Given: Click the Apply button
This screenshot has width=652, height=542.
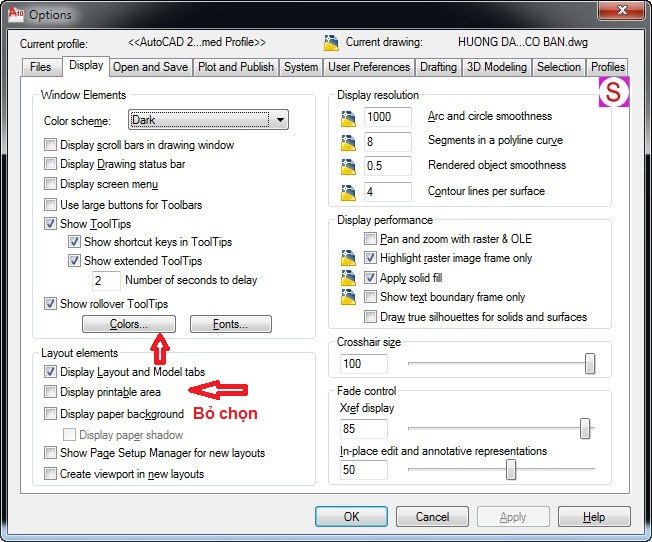Looking at the screenshot, I should click(513, 517).
